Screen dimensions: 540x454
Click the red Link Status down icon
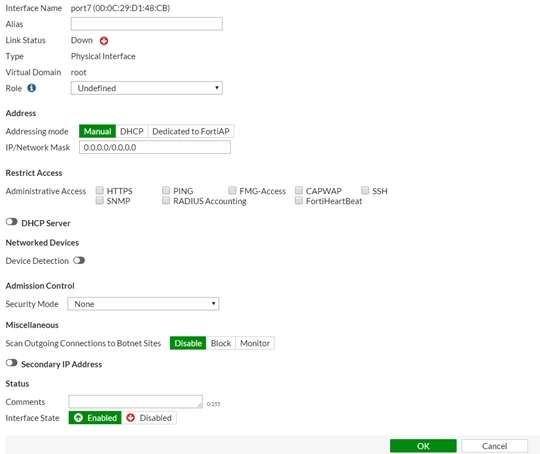[104, 41]
